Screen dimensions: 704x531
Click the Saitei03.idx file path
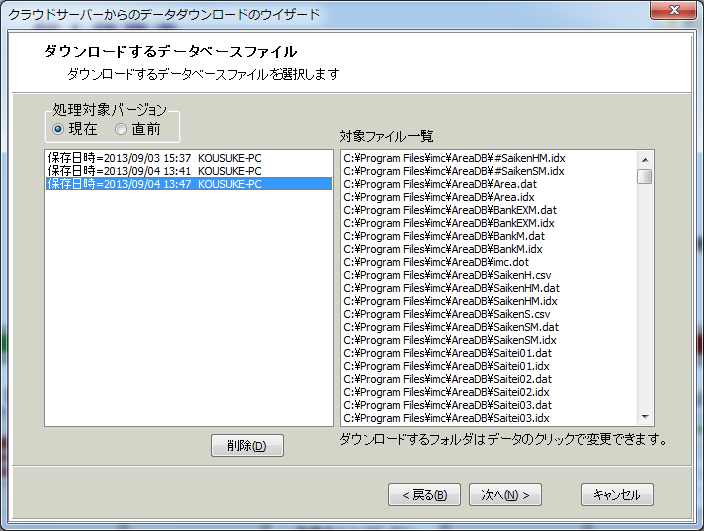447,418
